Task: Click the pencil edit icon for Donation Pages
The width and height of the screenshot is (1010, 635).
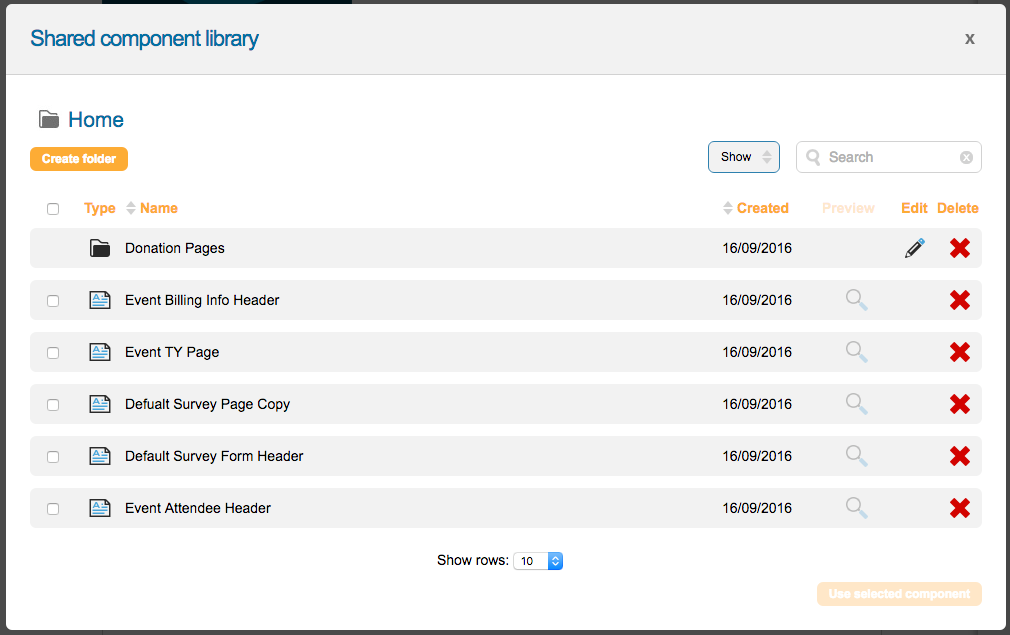Action: coord(914,248)
